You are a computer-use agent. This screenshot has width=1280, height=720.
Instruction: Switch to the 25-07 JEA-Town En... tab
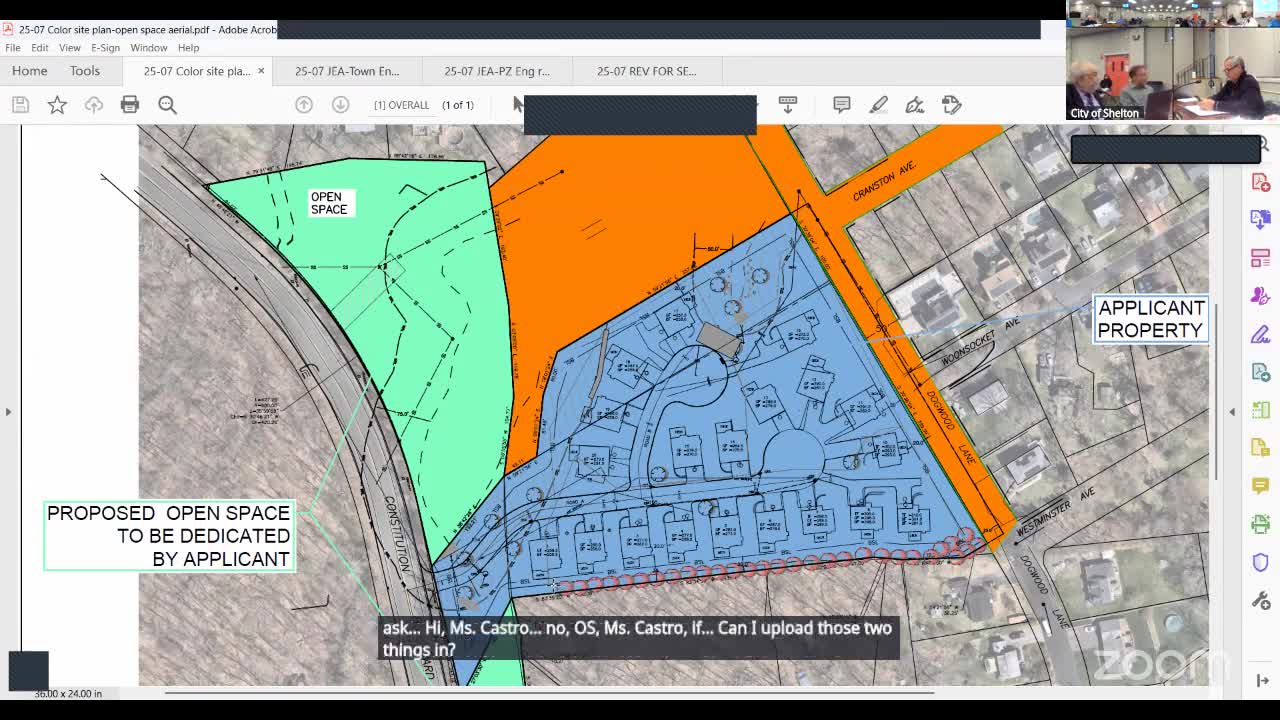347,71
